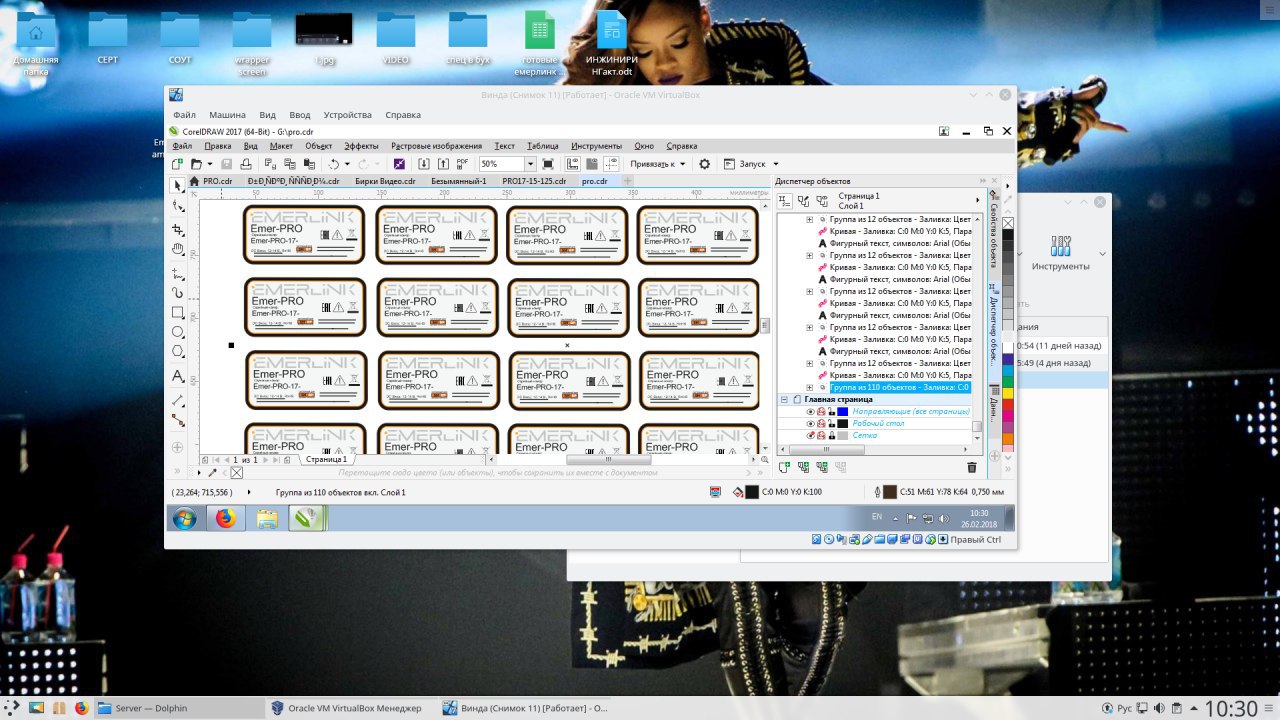The width and height of the screenshot is (1280, 720).
Task: Click the Рус keyboard layout indicator
Action: tap(1124, 708)
